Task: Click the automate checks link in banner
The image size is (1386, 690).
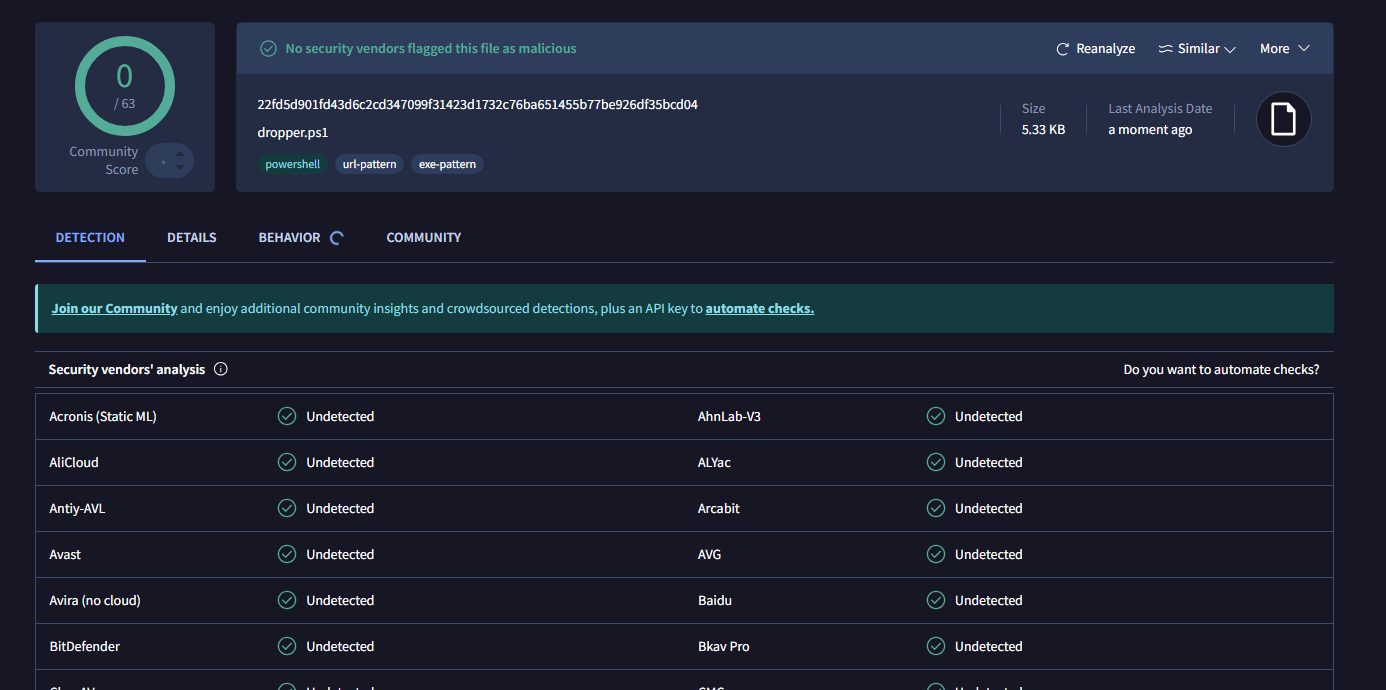Action: click(x=759, y=309)
